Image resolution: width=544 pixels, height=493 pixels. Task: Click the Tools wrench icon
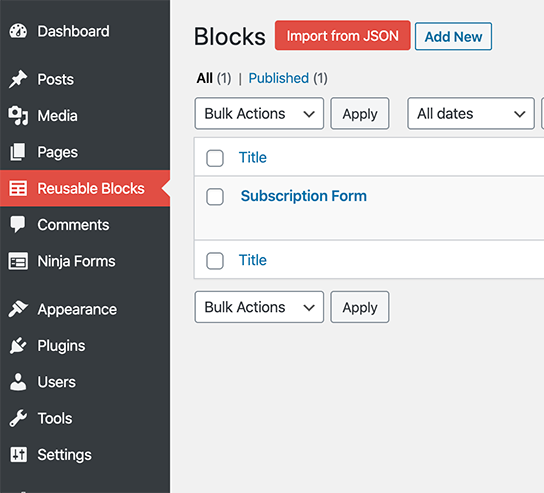[18, 418]
